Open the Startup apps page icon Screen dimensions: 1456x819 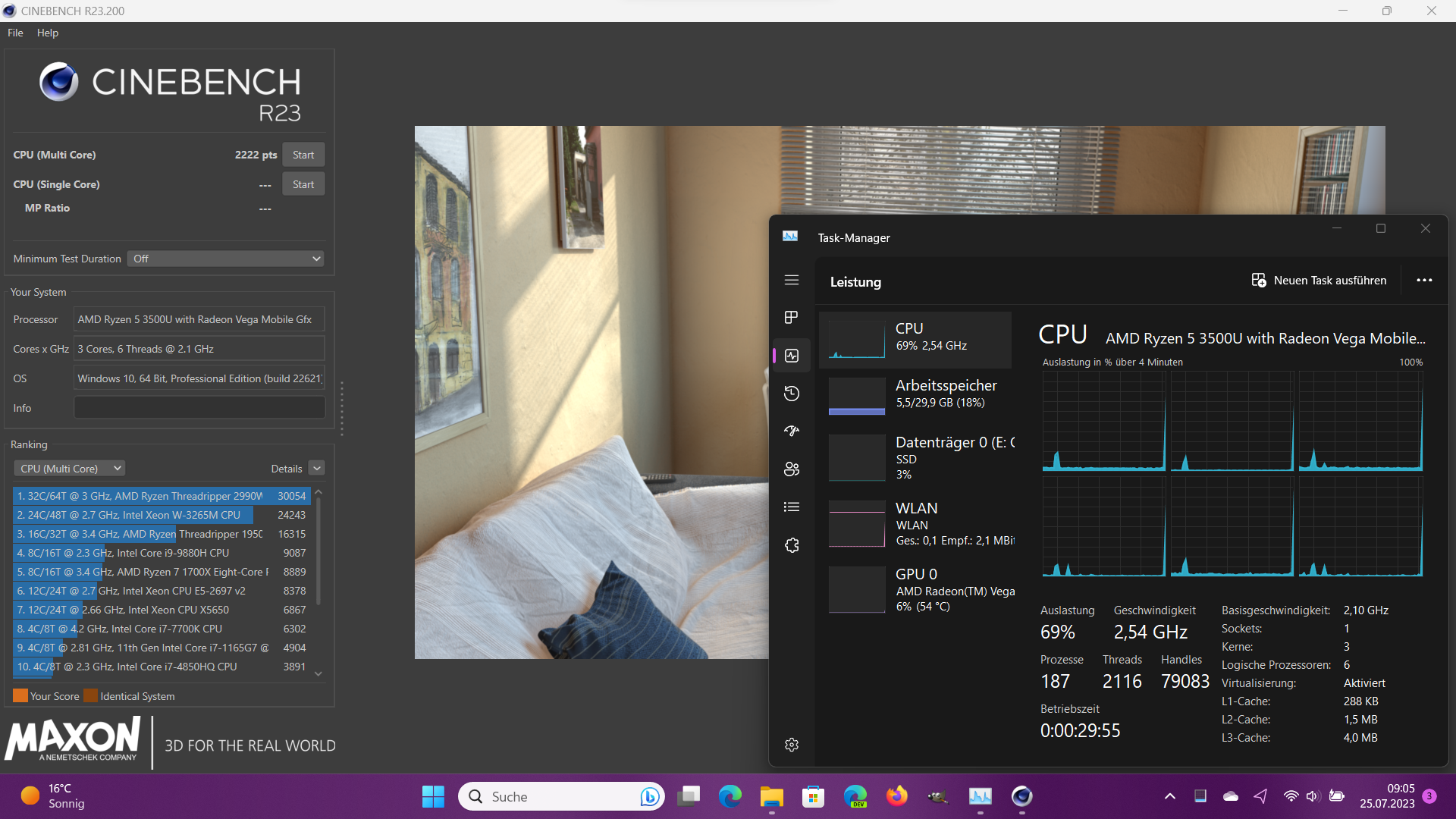792,431
